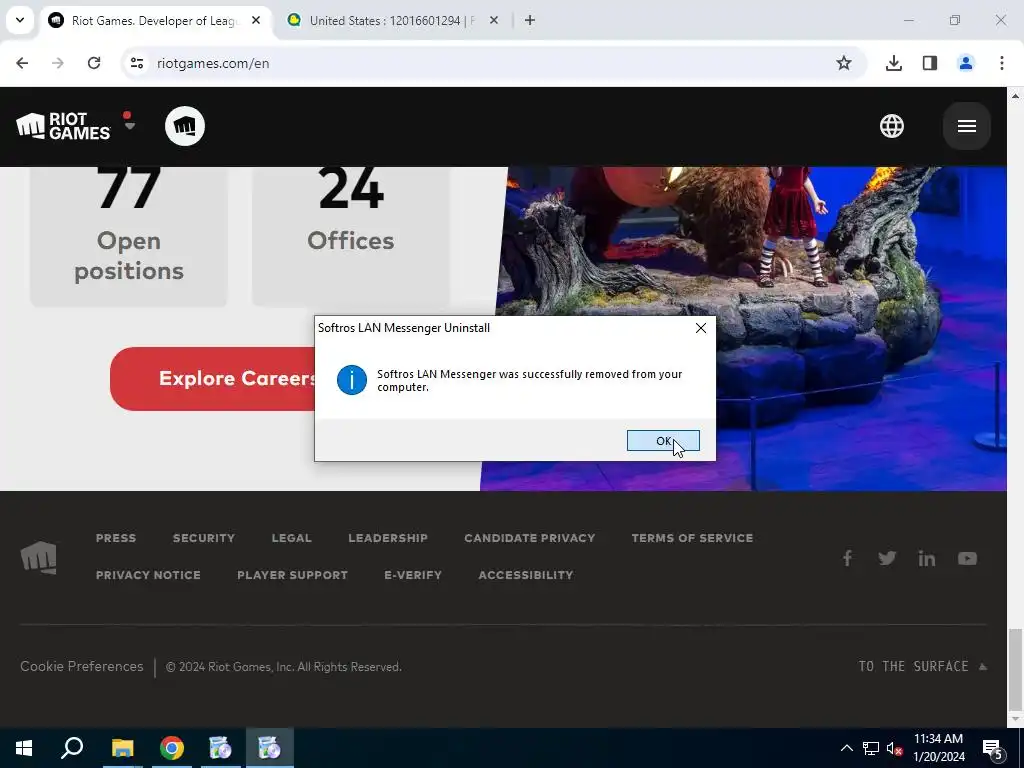This screenshot has width=1024, height=768.
Task: Go back in browser history
Action: [22, 63]
